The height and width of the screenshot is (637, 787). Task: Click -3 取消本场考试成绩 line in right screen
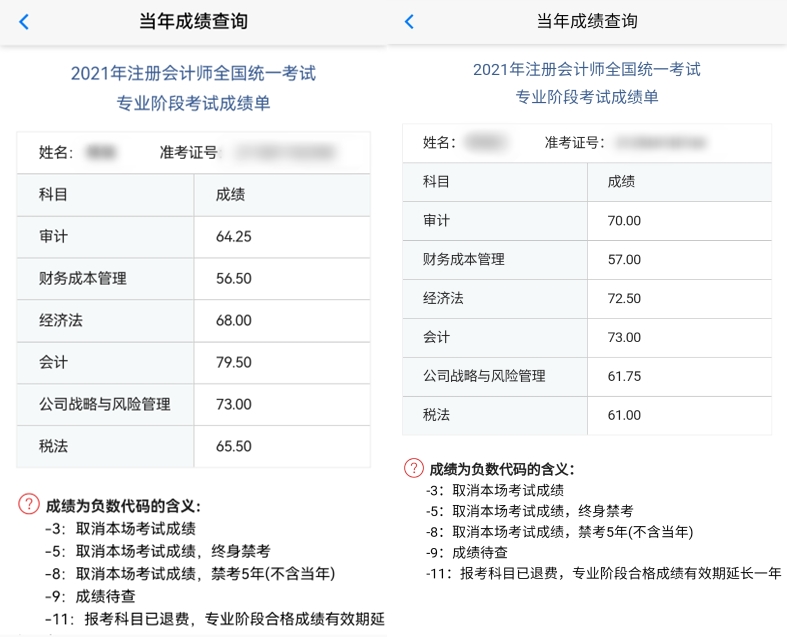pos(495,490)
